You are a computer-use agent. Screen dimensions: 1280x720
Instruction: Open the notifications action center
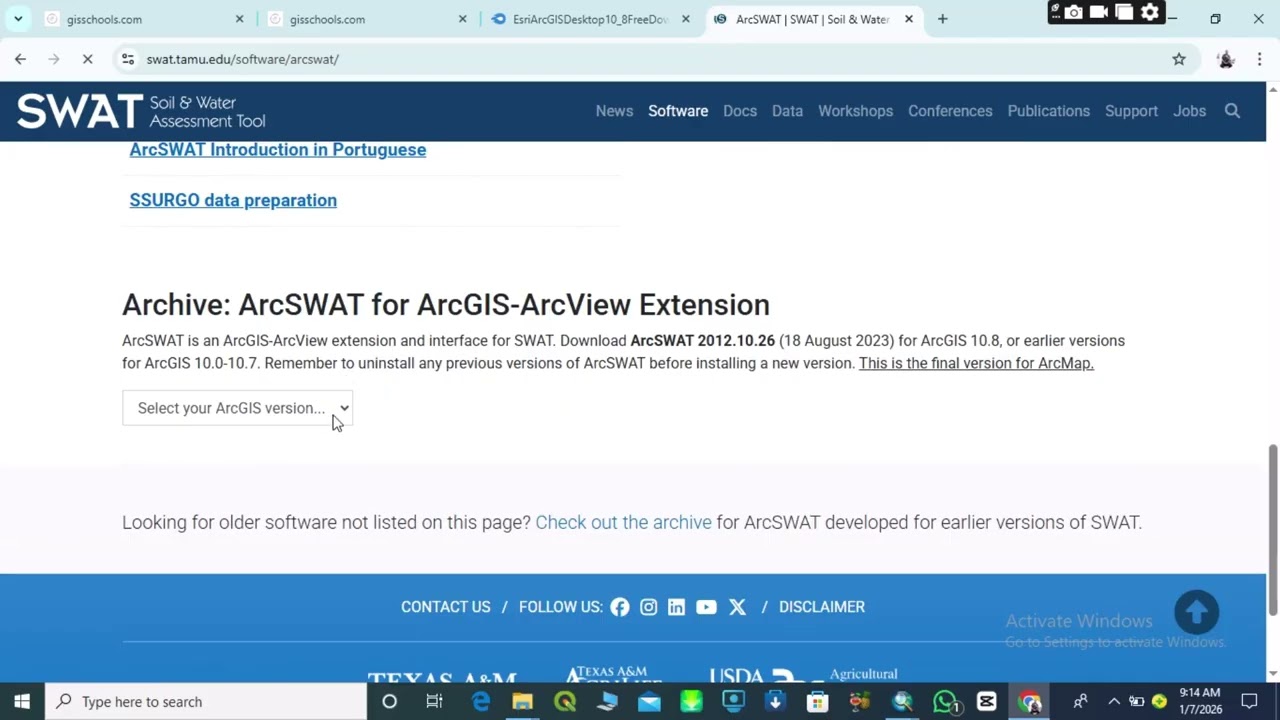[x=1249, y=702]
